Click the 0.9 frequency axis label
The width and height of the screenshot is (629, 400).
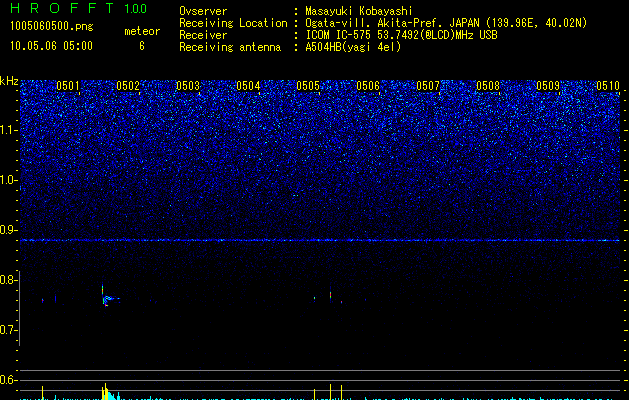coord(9,230)
